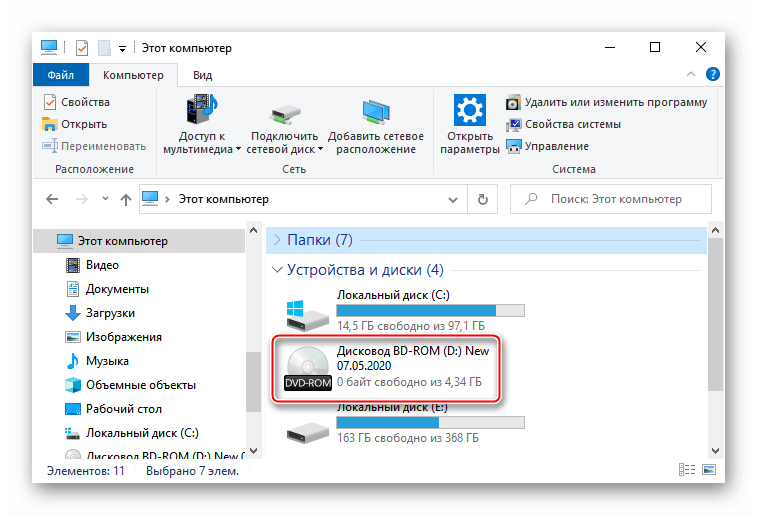Click the Загрузки blue arrow icon

[73, 313]
